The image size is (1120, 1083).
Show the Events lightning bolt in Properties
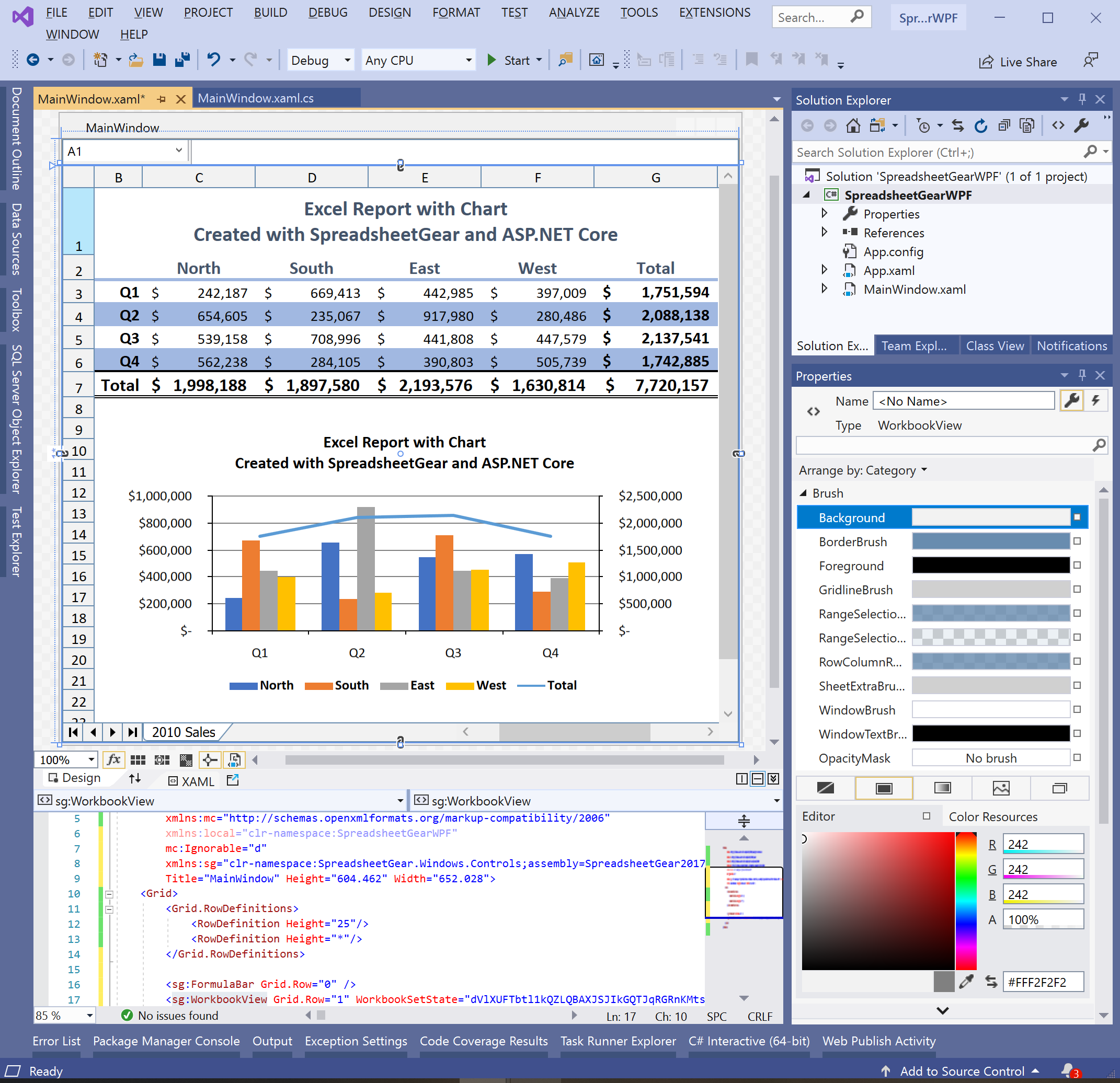click(x=1095, y=401)
